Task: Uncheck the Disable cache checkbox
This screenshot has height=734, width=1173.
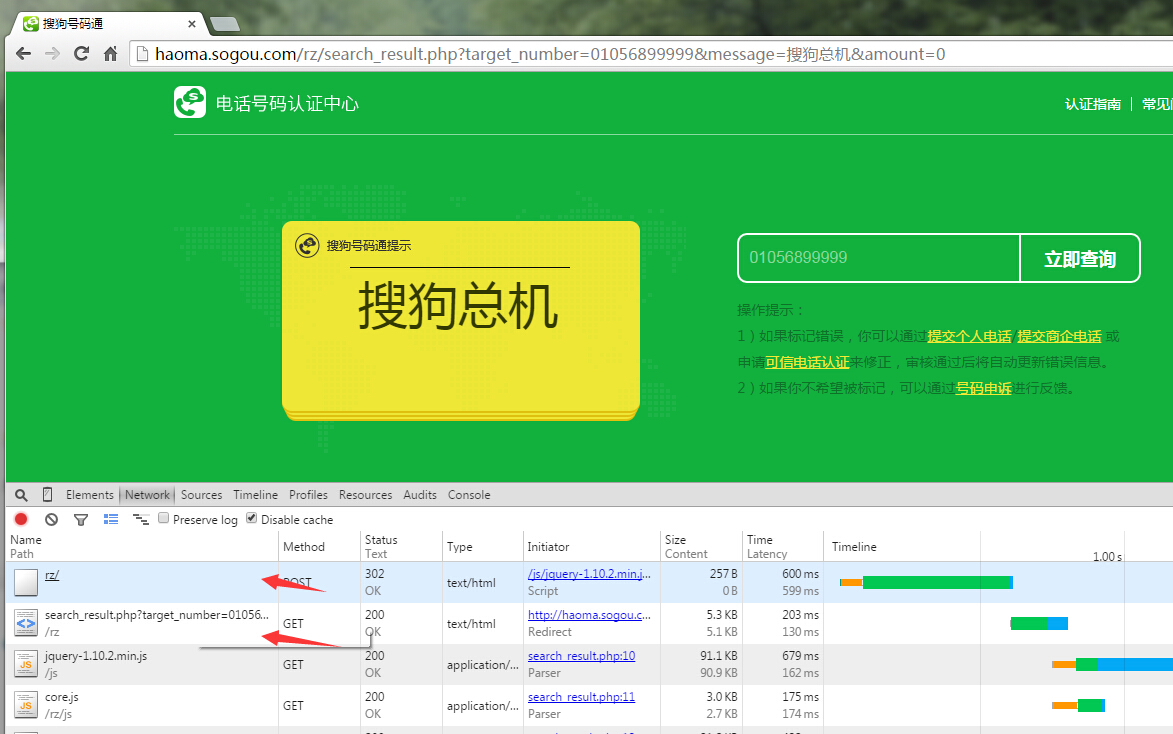Action: (x=251, y=519)
